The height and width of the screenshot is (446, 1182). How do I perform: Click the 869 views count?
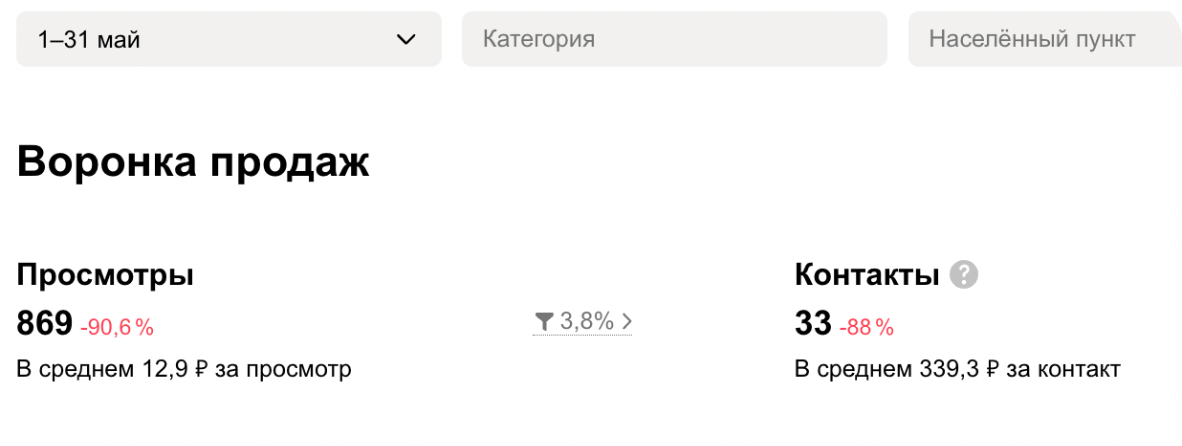pyautogui.click(x=45, y=324)
